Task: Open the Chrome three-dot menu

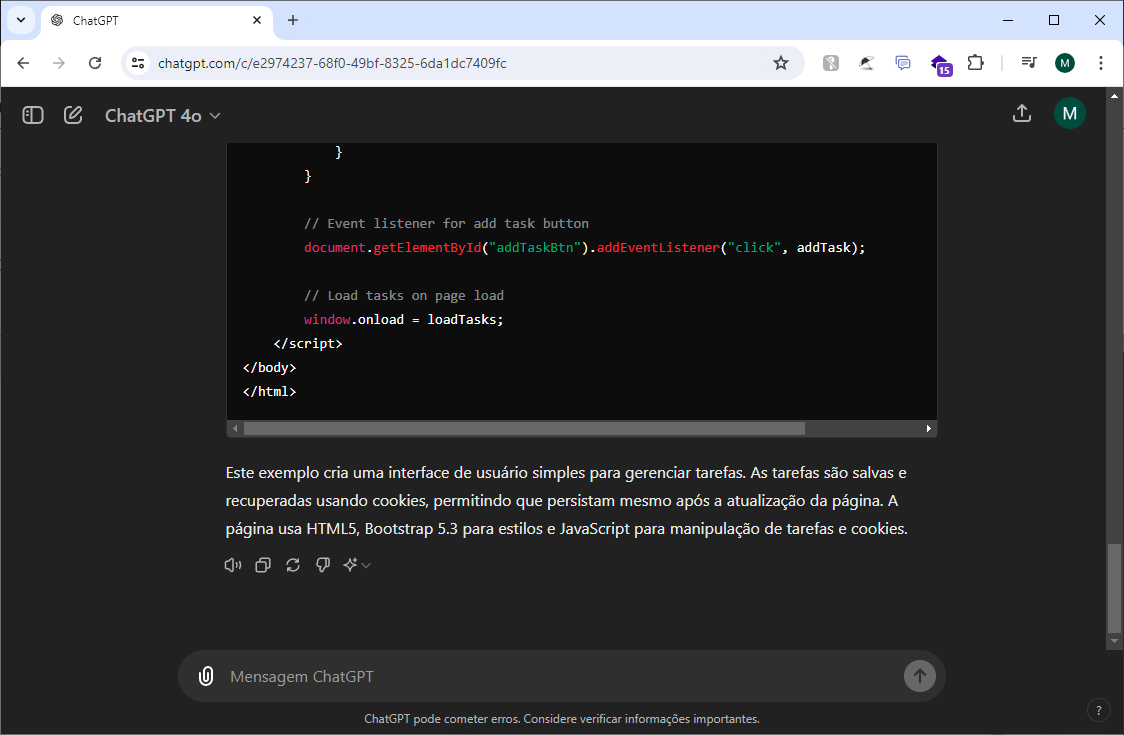Action: [x=1100, y=63]
